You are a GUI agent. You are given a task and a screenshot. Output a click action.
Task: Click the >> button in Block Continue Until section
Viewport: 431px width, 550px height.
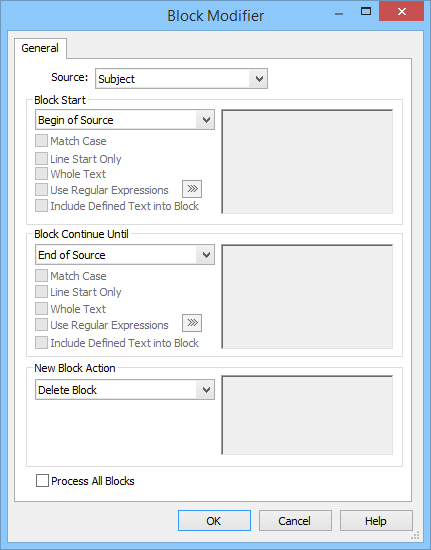click(192, 323)
